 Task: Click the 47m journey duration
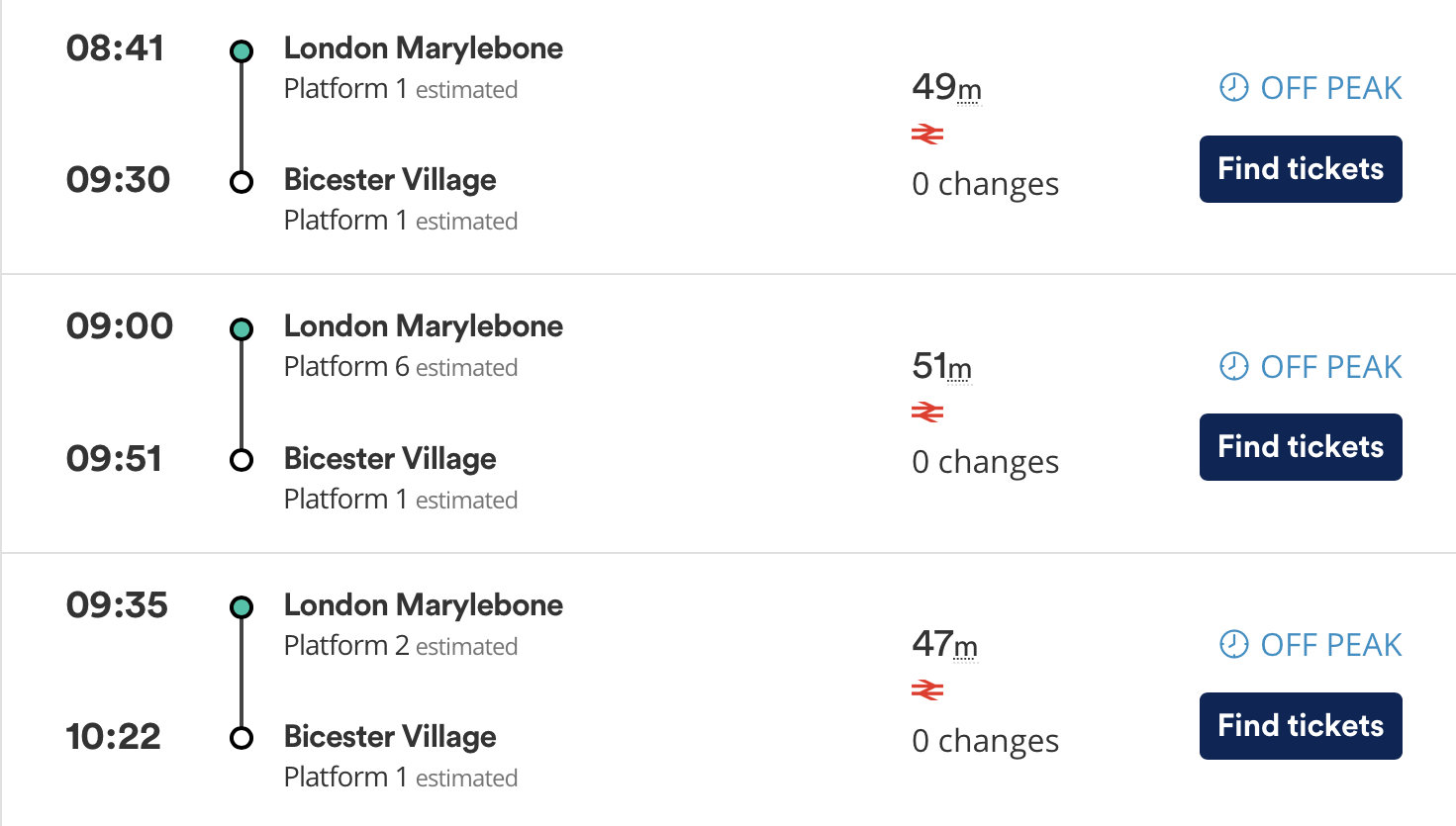click(944, 645)
